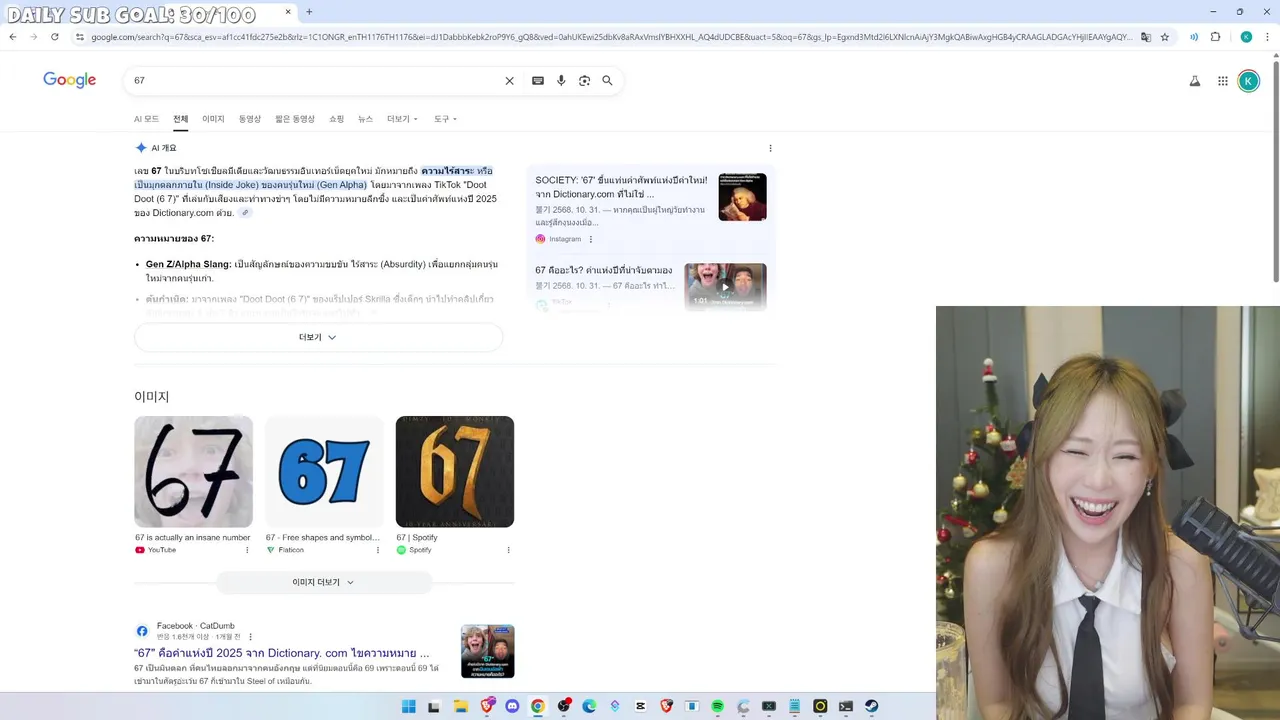
Task: Click the link chip after Dictionary.com
Action: 245,213
